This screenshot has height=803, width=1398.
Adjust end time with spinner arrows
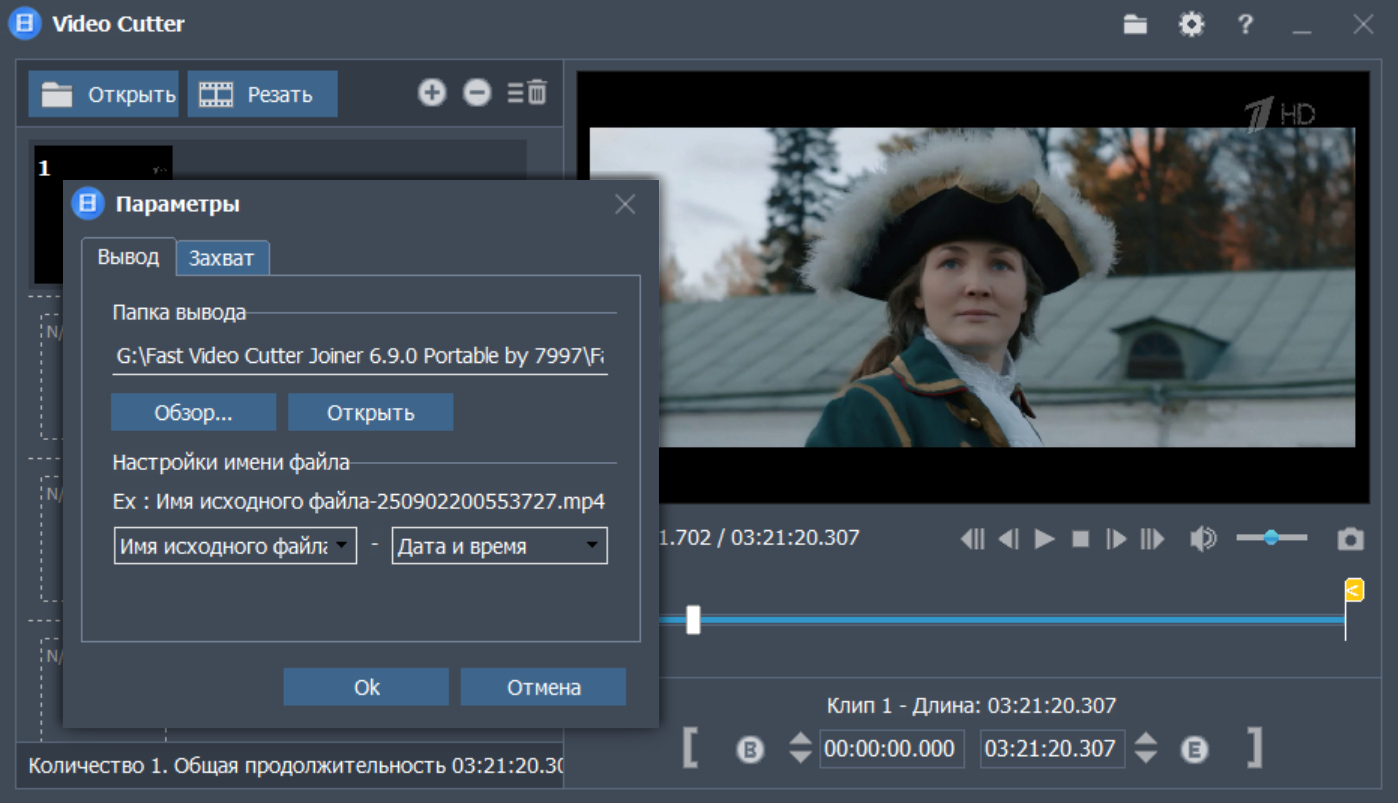[1146, 748]
